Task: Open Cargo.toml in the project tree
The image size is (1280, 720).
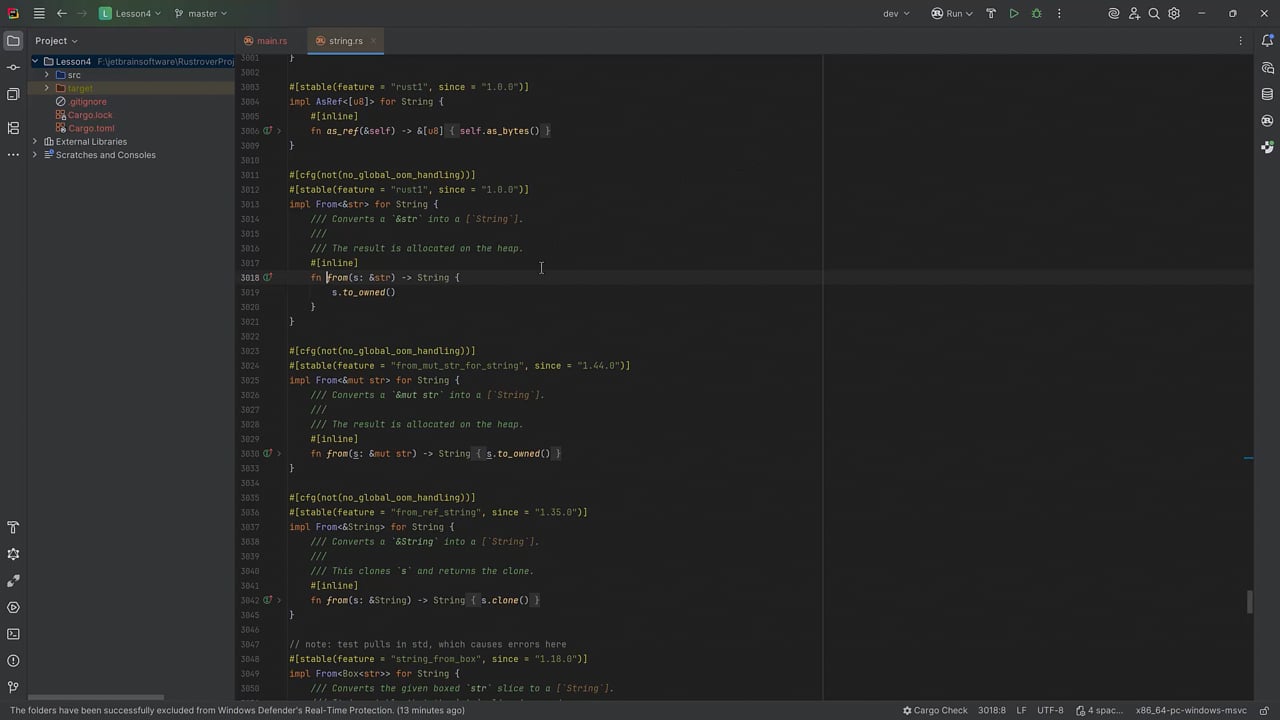Action: tap(91, 128)
